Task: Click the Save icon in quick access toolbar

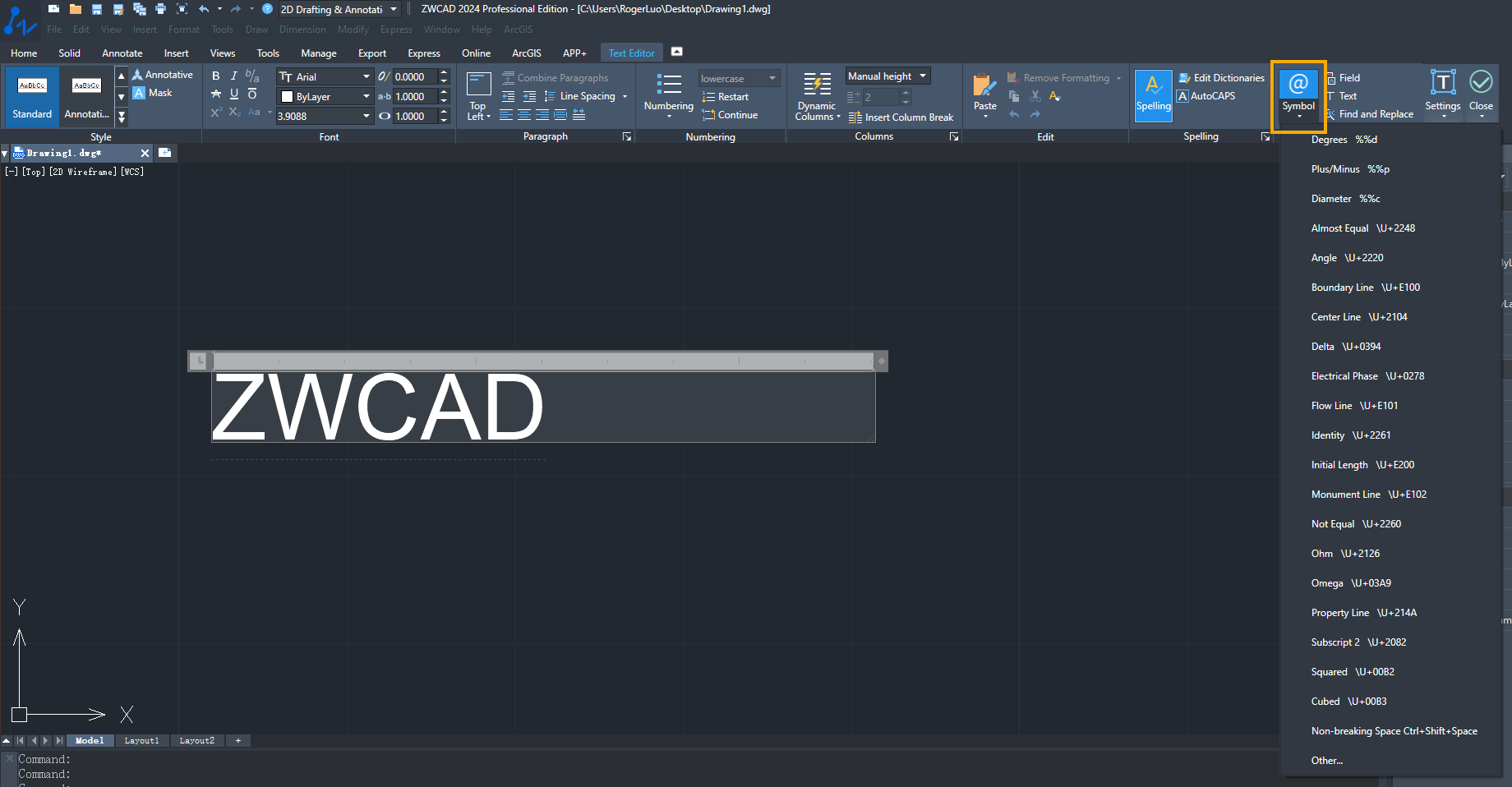Action: [x=97, y=9]
